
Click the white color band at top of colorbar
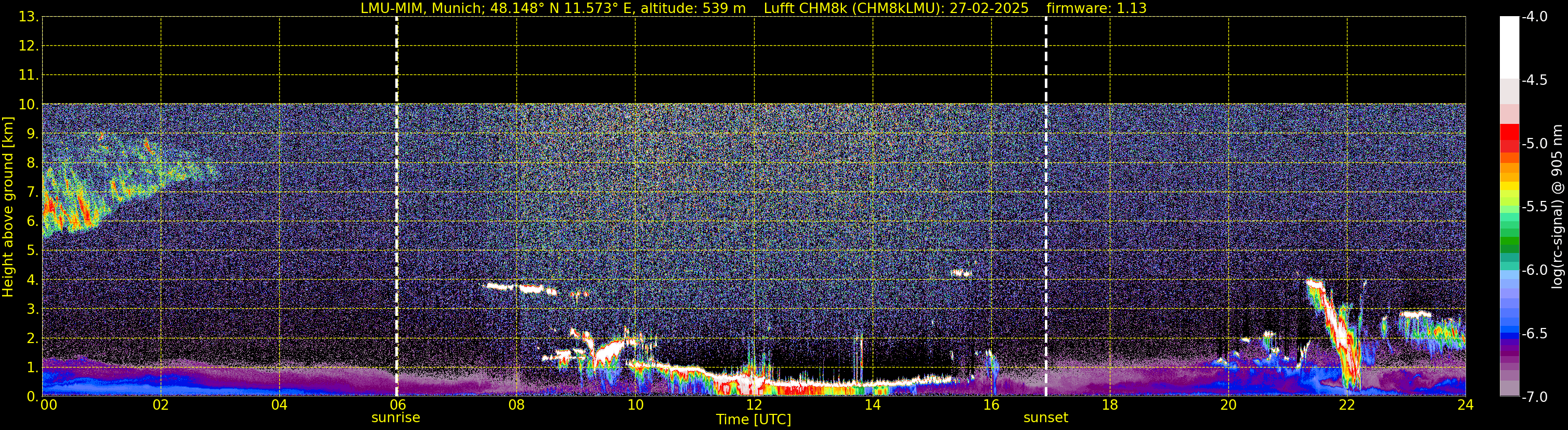coord(1510,47)
